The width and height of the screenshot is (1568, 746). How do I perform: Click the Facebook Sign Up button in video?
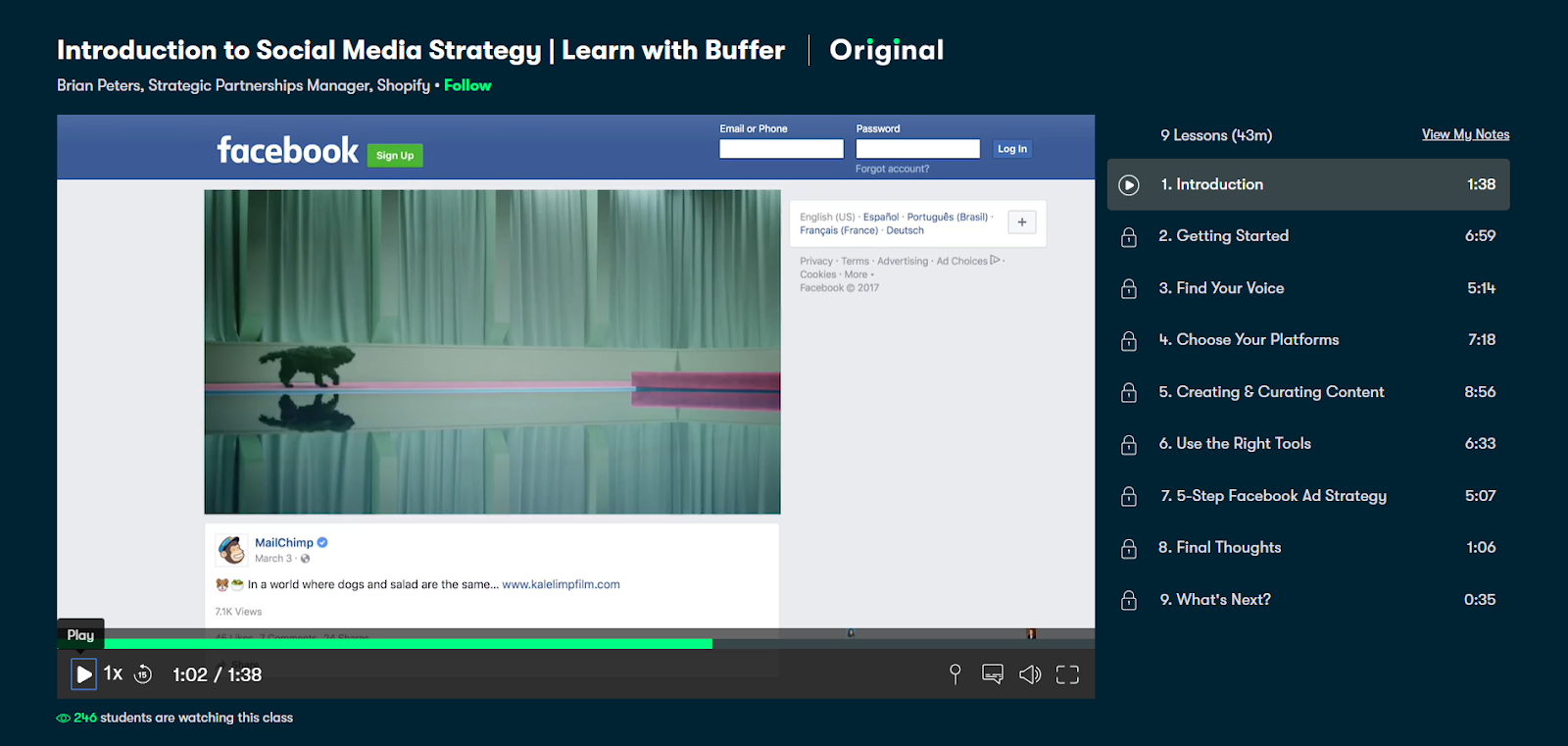[395, 155]
